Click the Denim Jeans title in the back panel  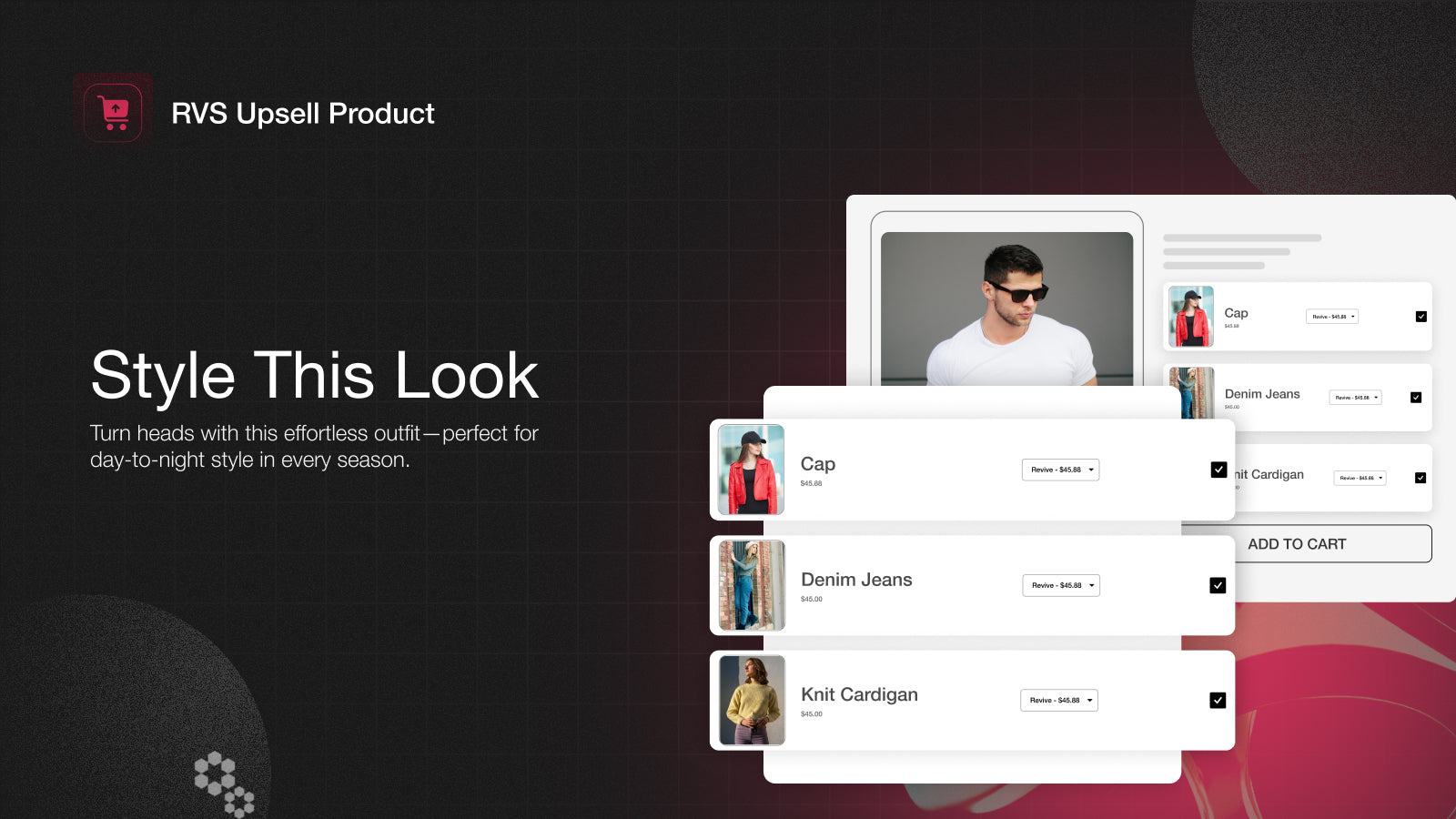[x=1262, y=394]
